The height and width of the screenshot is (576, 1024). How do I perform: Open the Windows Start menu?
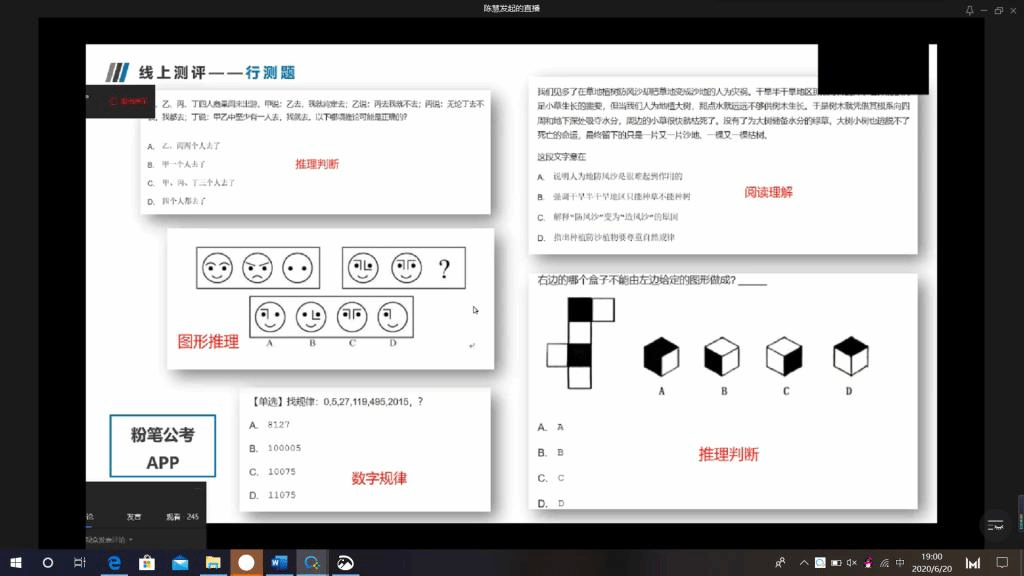[15, 563]
